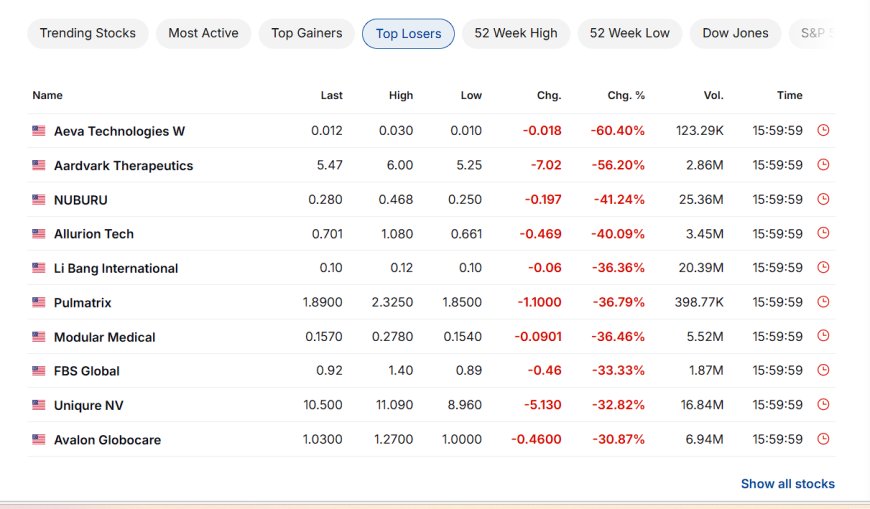This screenshot has height=509, width=870.
Task: Open the NUBURU stock link
Action: pos(80,200)
